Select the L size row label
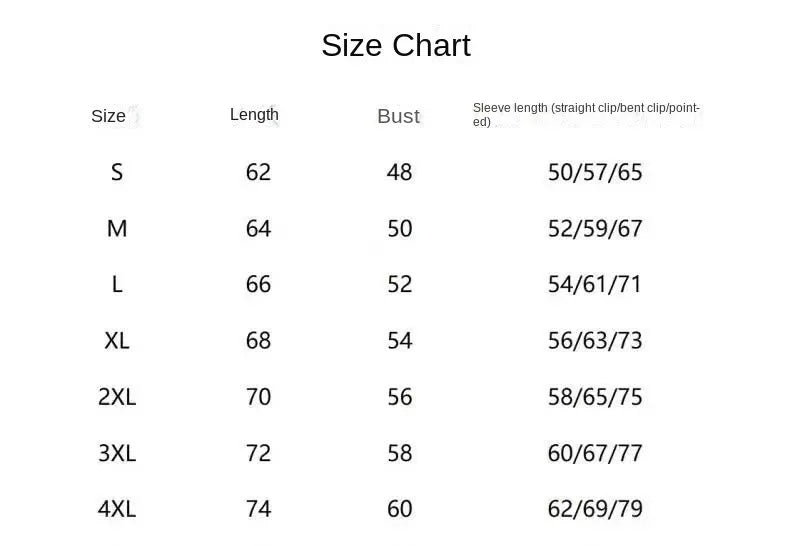Image resolution: width=800 pixels, height=546 pixels. pyautogui.click(x=117, y=284)
